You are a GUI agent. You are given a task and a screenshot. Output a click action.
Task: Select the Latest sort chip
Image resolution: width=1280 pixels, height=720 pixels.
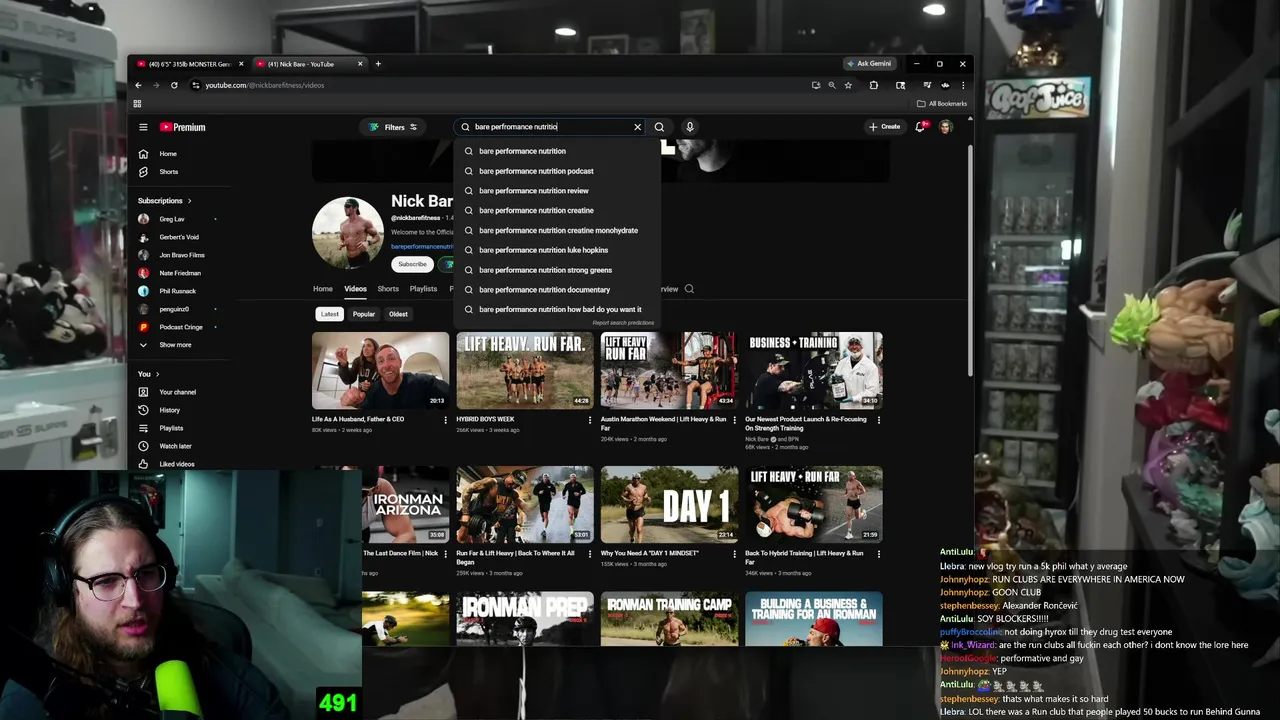[330, 314]
